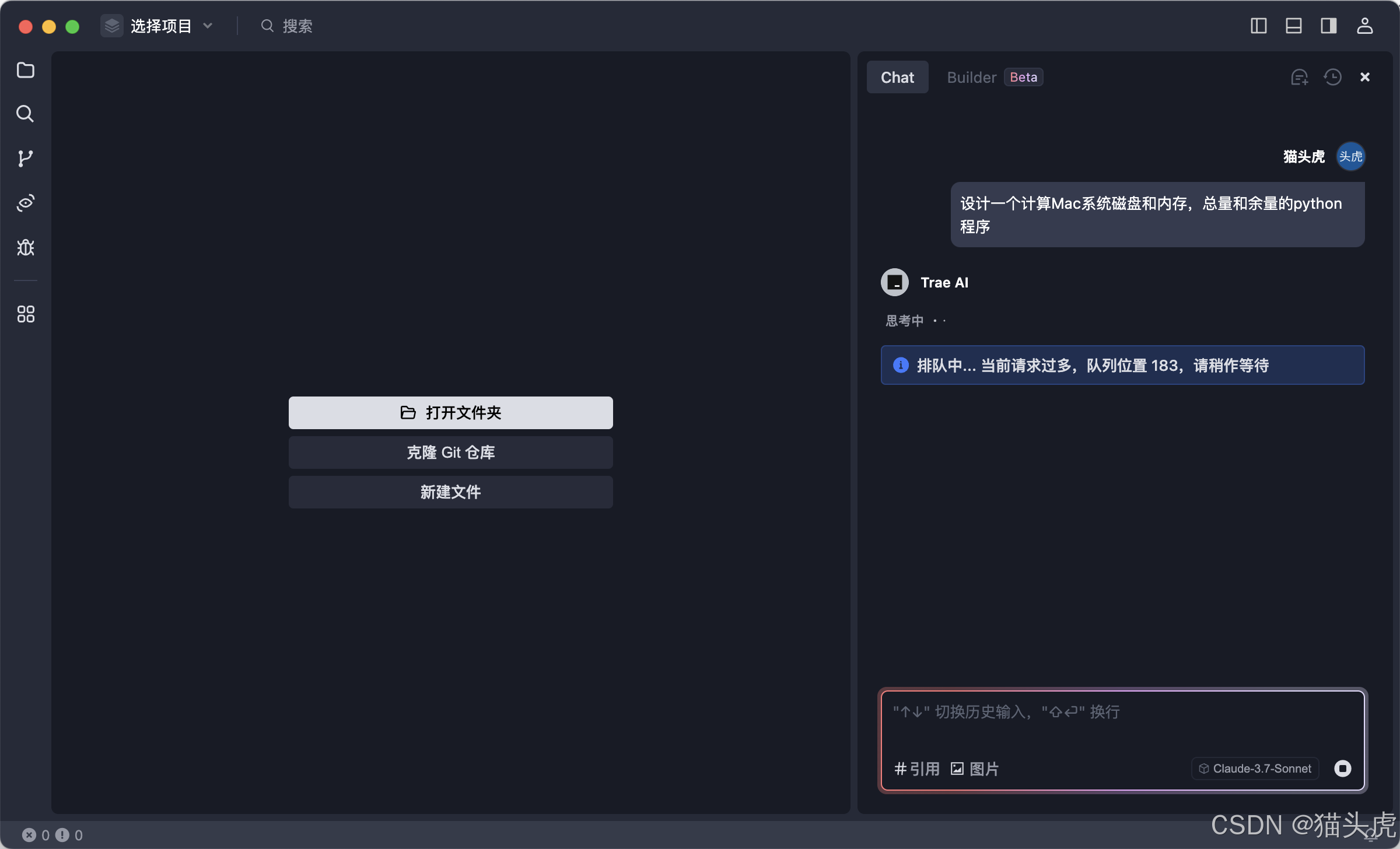Toggle the right AI side panel
Image resolution: width=1400 pixels, height=849 pixels.
point(1328,26)
